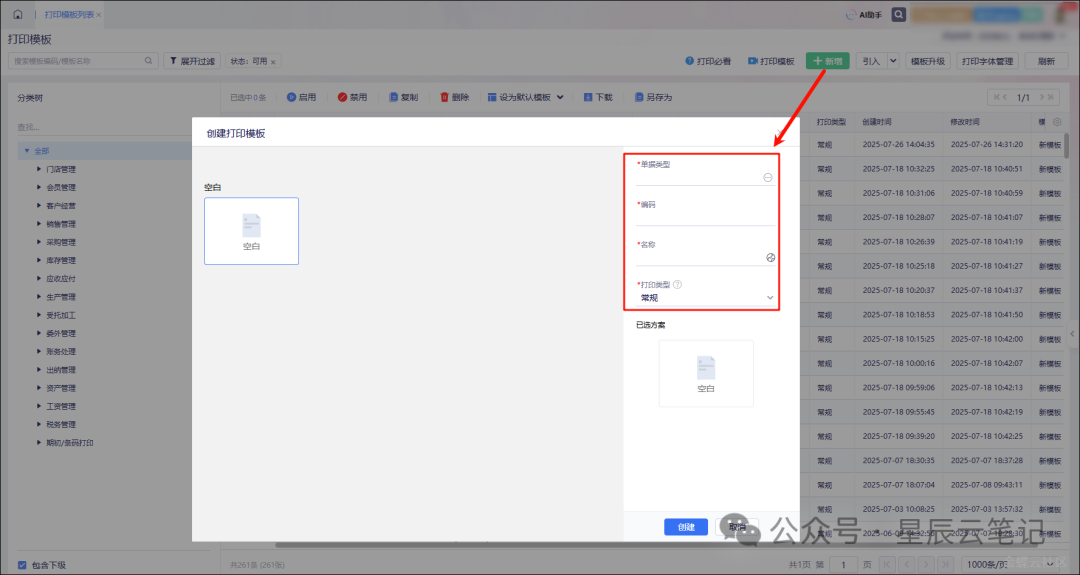Switch to the 打印模板列表 tab

68,15
